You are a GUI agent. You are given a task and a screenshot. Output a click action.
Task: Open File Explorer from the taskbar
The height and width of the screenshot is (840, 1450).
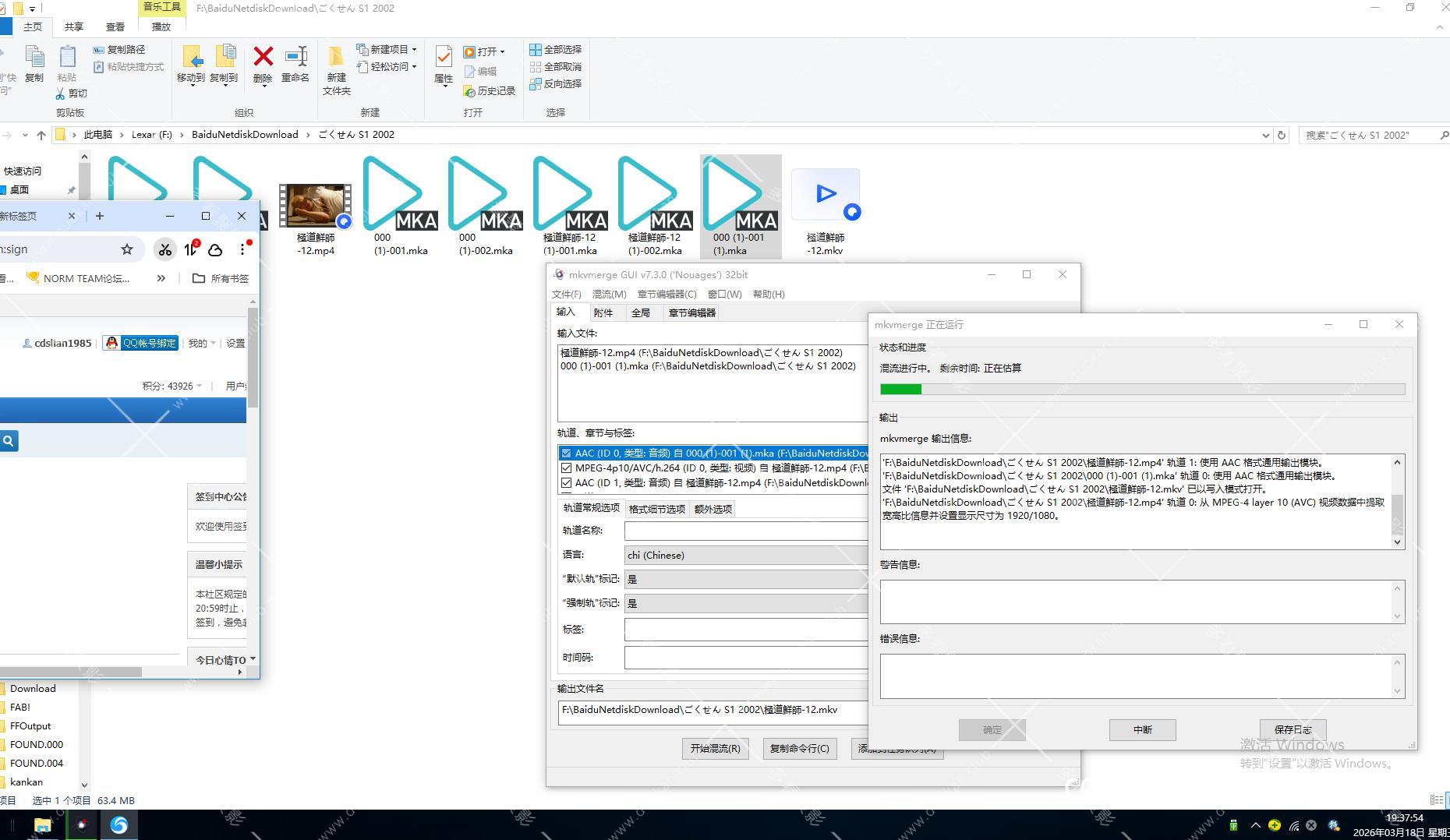pos(43,824)
